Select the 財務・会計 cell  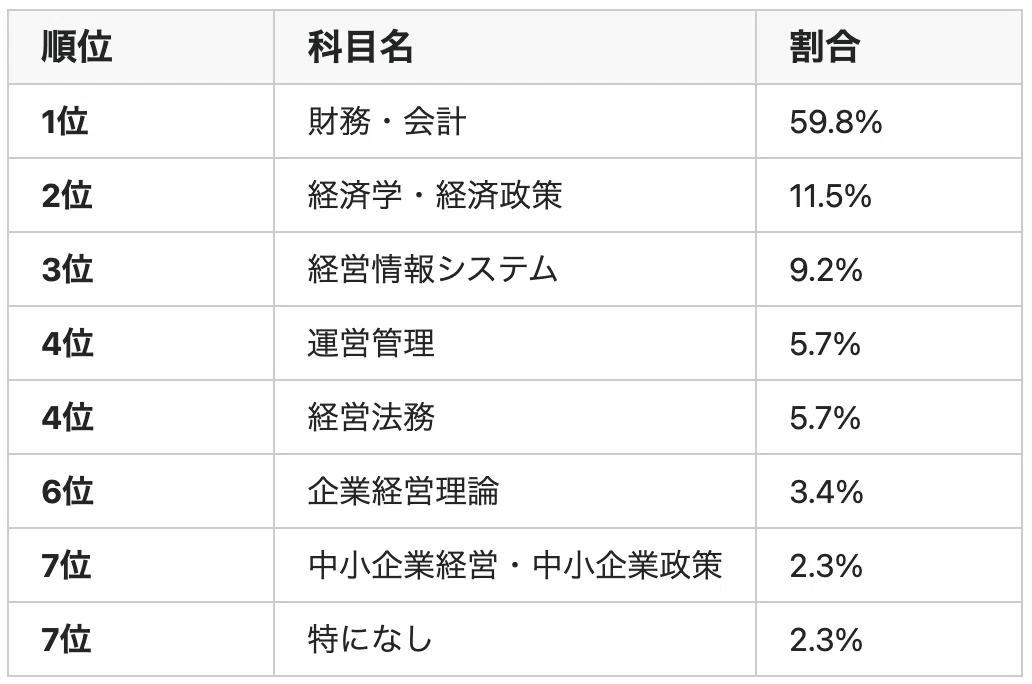click(x=515, y=121)
